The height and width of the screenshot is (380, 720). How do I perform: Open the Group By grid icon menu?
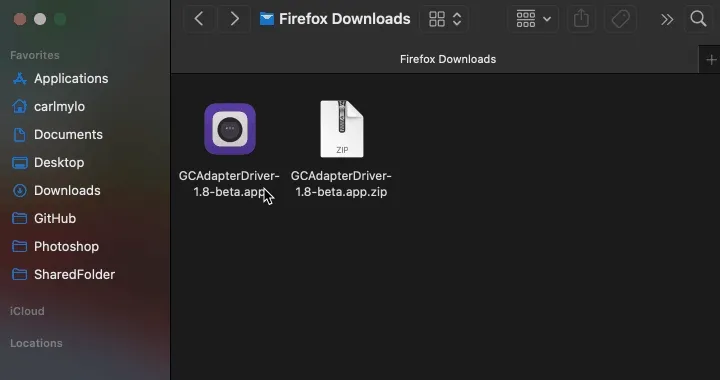click(526, 19)
